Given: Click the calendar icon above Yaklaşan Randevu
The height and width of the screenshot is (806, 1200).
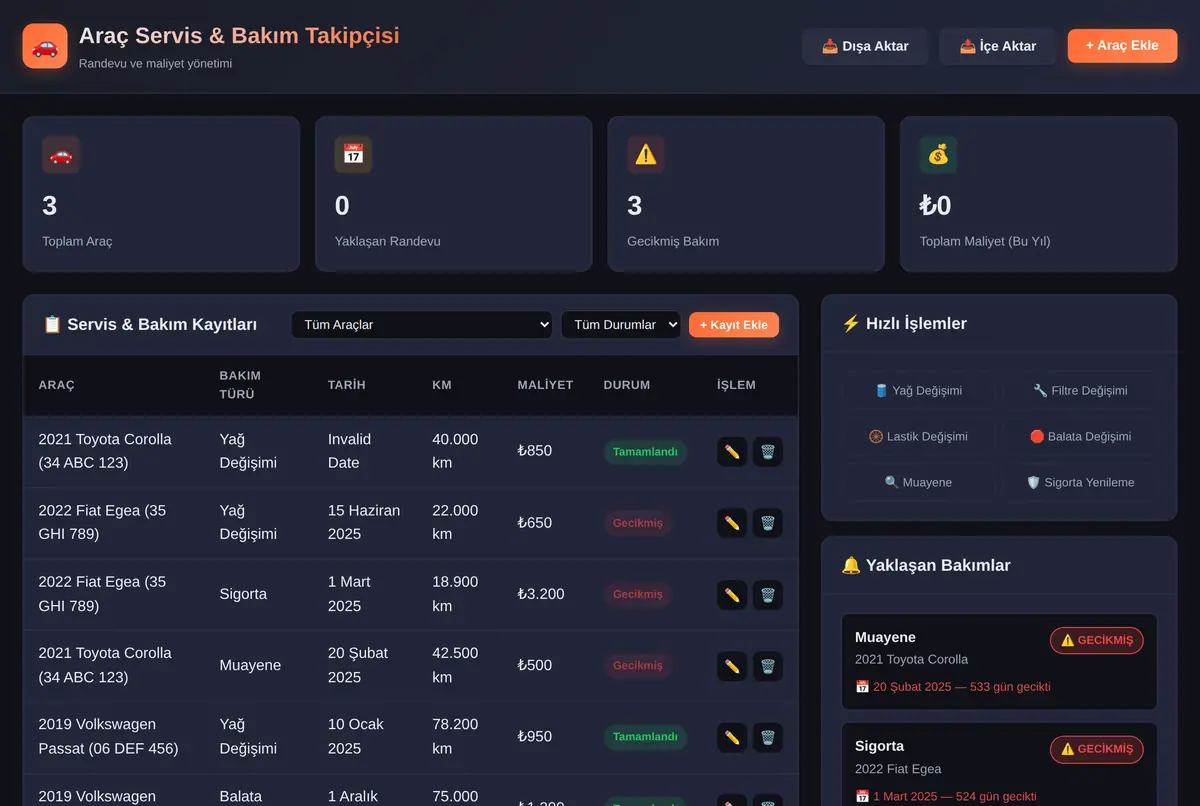Looking at the screenshot, I should pos(354,155).
